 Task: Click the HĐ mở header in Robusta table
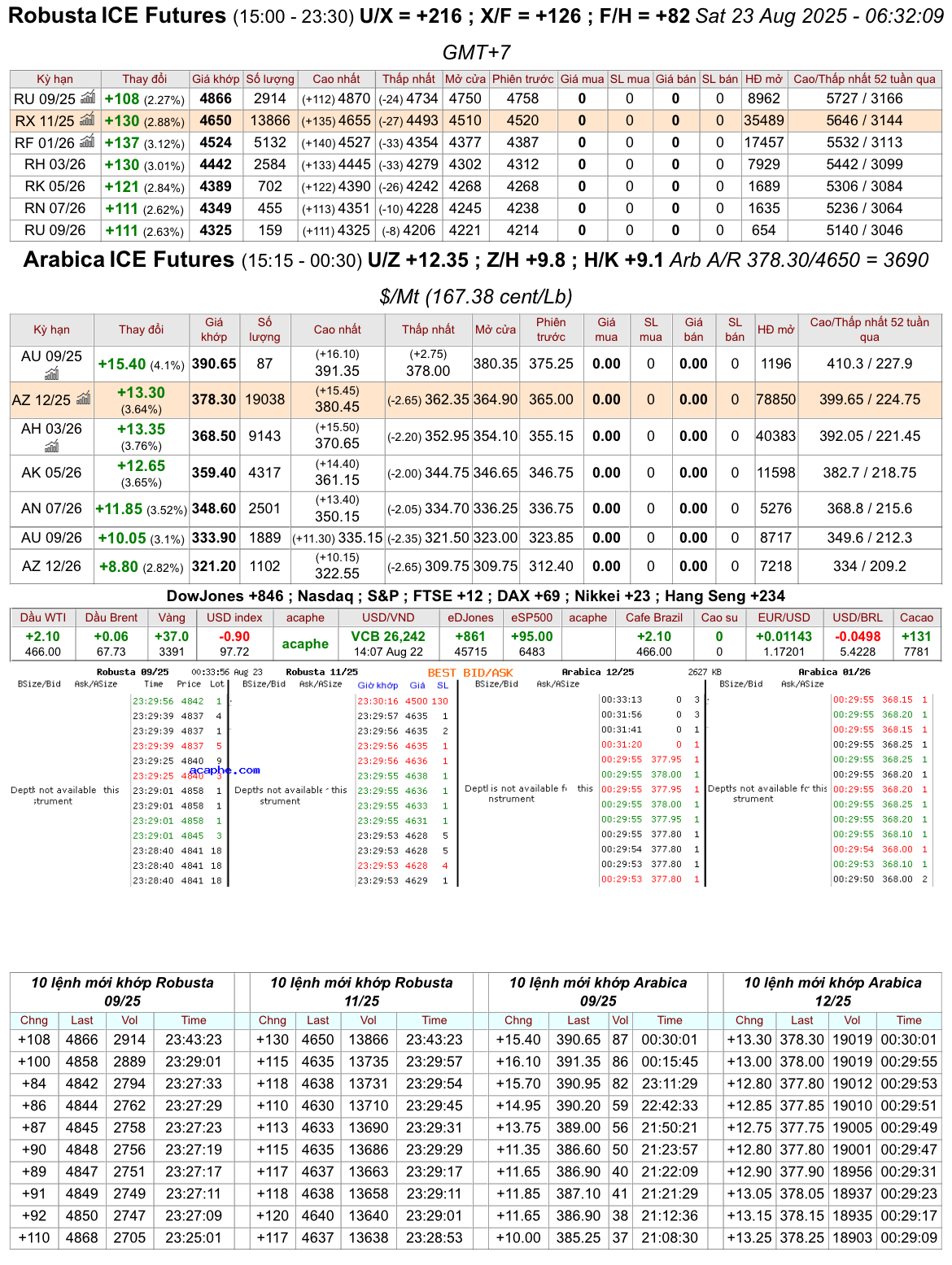tap(763, 79)
